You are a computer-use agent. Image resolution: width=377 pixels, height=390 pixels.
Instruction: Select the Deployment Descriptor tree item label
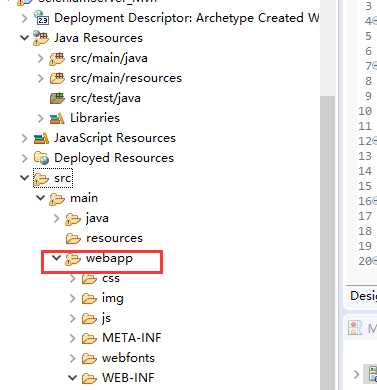186,18
